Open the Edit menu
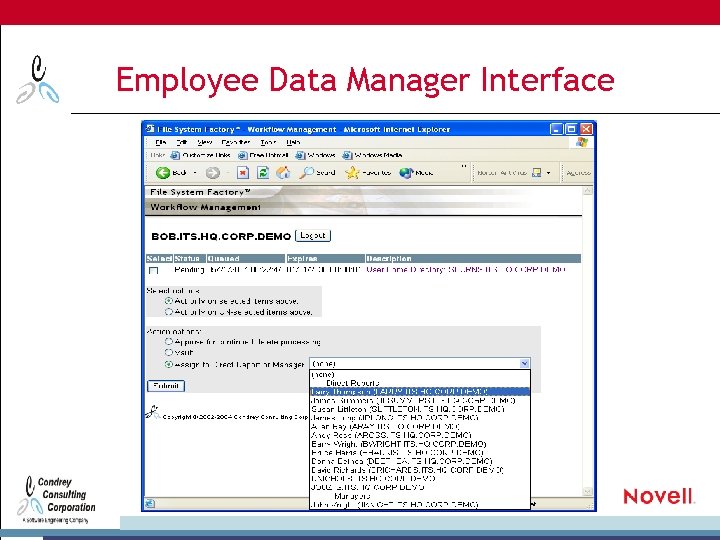Screen dimensions: 720x540 point(182,142)
